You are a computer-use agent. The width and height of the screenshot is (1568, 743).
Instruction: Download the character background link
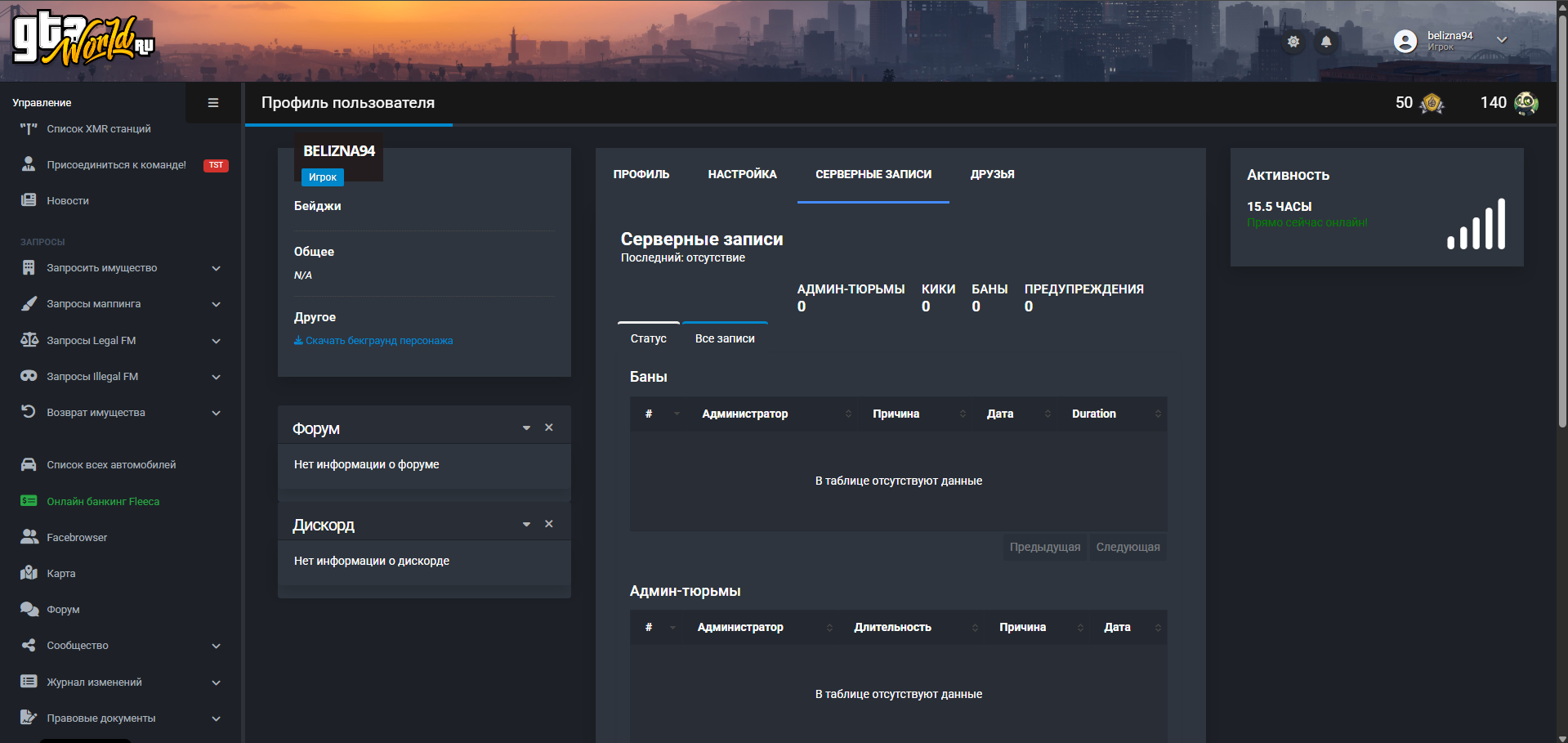coord(373,341)
